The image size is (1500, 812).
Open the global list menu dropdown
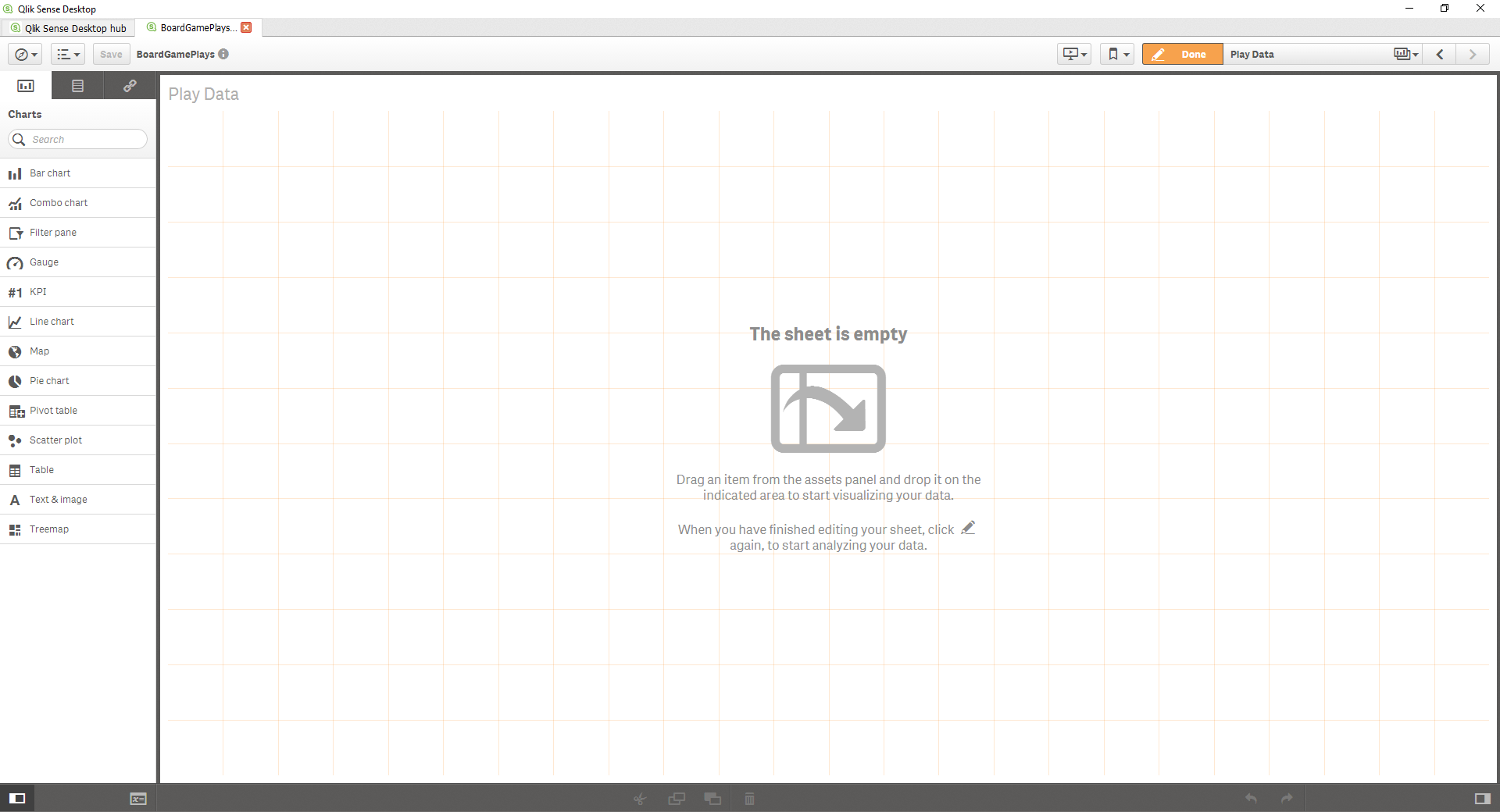click(x=68, y=54)
